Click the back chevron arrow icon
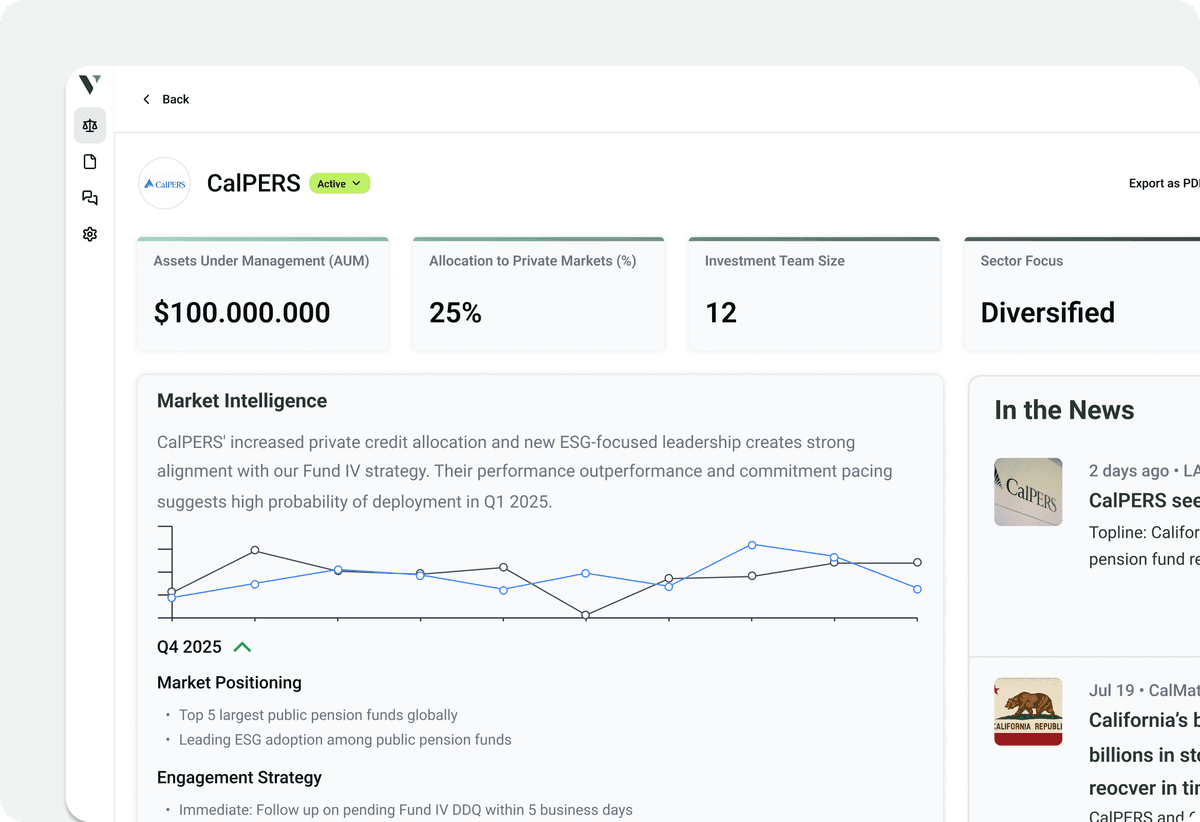This screenshot has width=1200, height=822. 146,99
